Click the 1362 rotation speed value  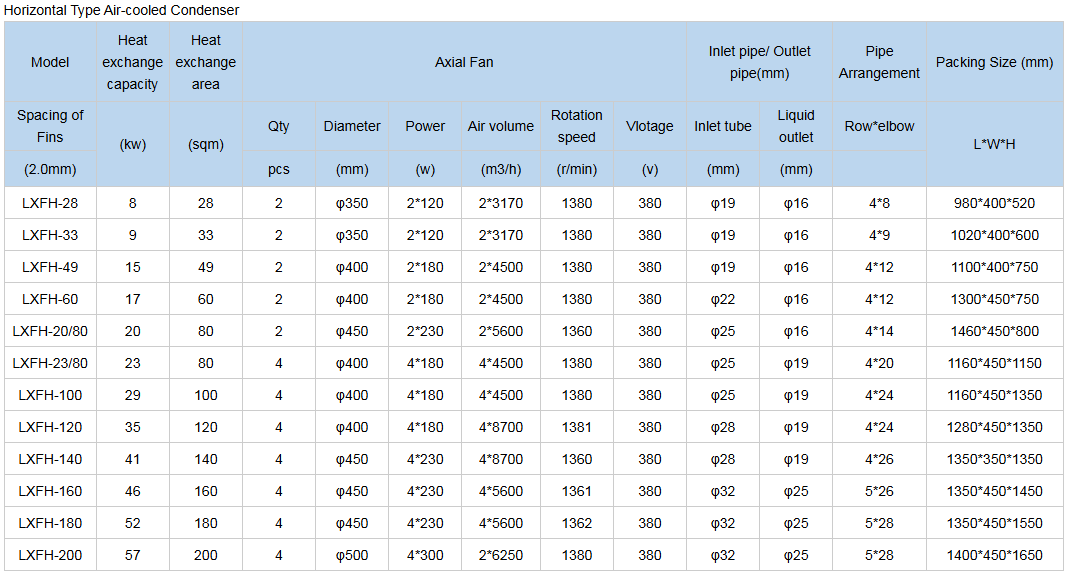click(x=576, y=523)
